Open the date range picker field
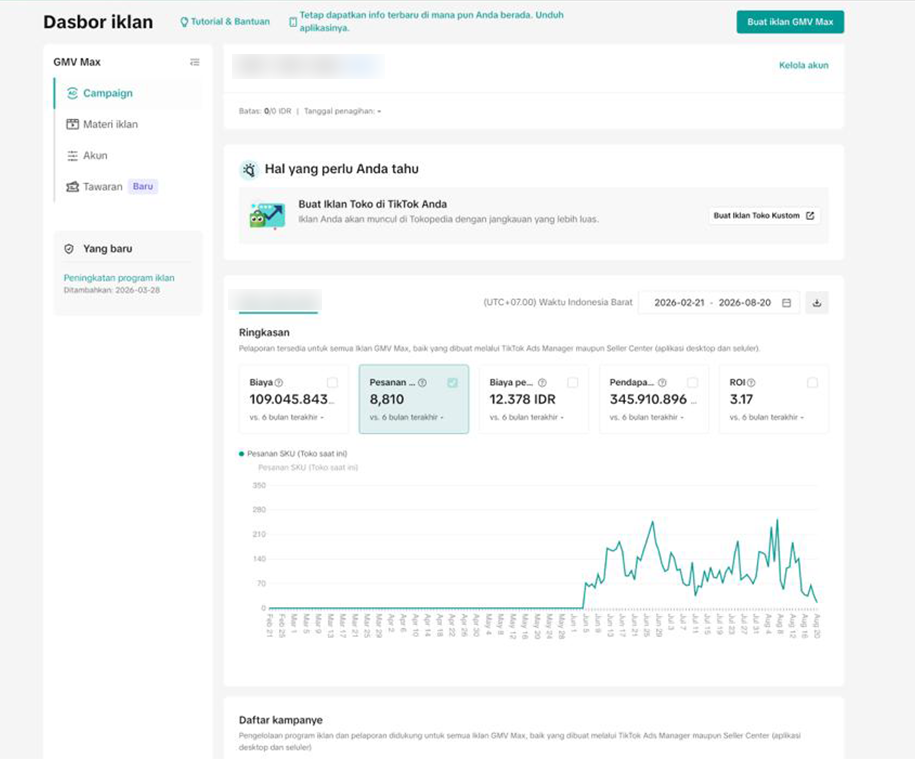Screen dimensions: 915x759 tap(719, 303)
